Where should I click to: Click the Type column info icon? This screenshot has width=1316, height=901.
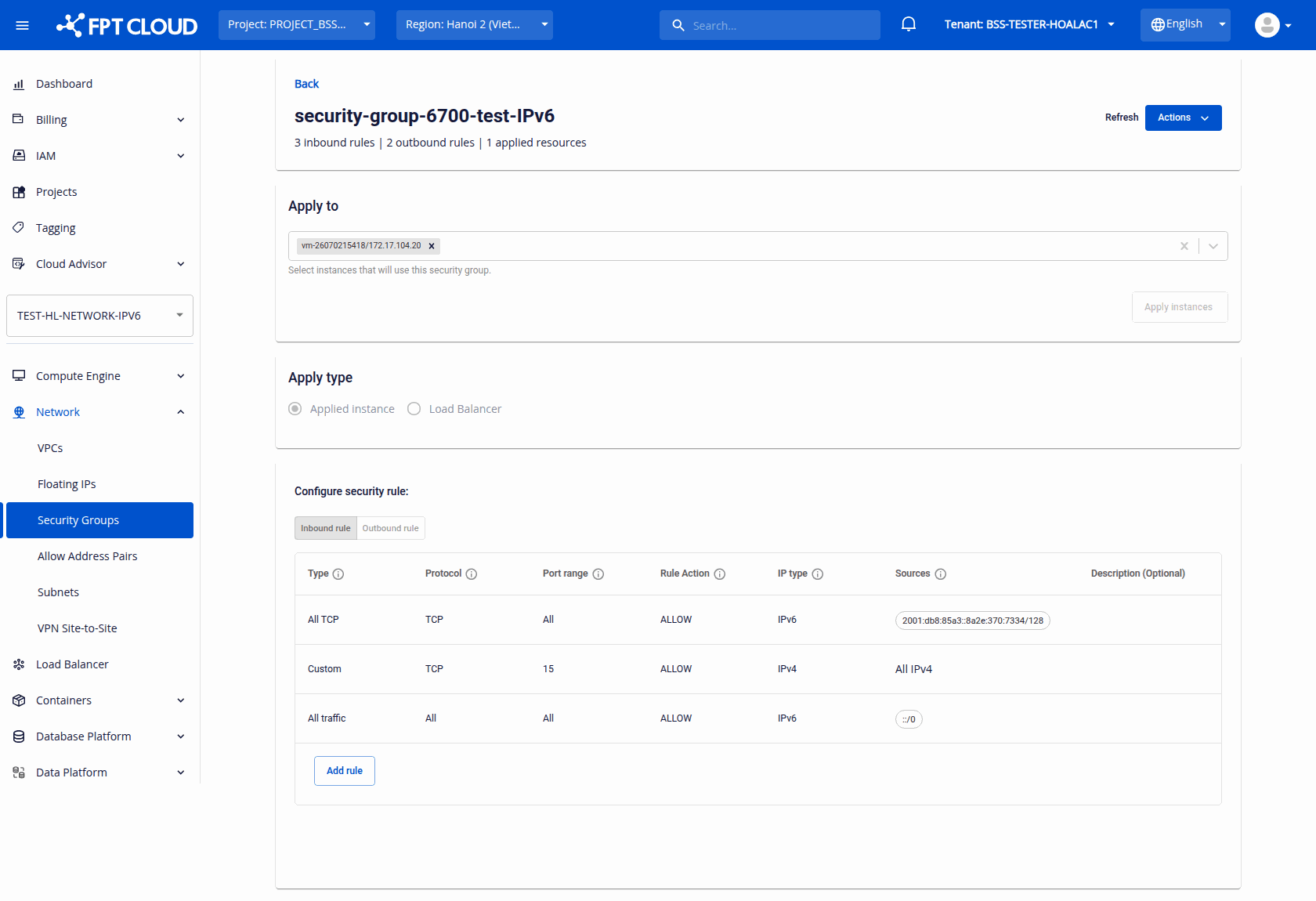pos(338,574)
